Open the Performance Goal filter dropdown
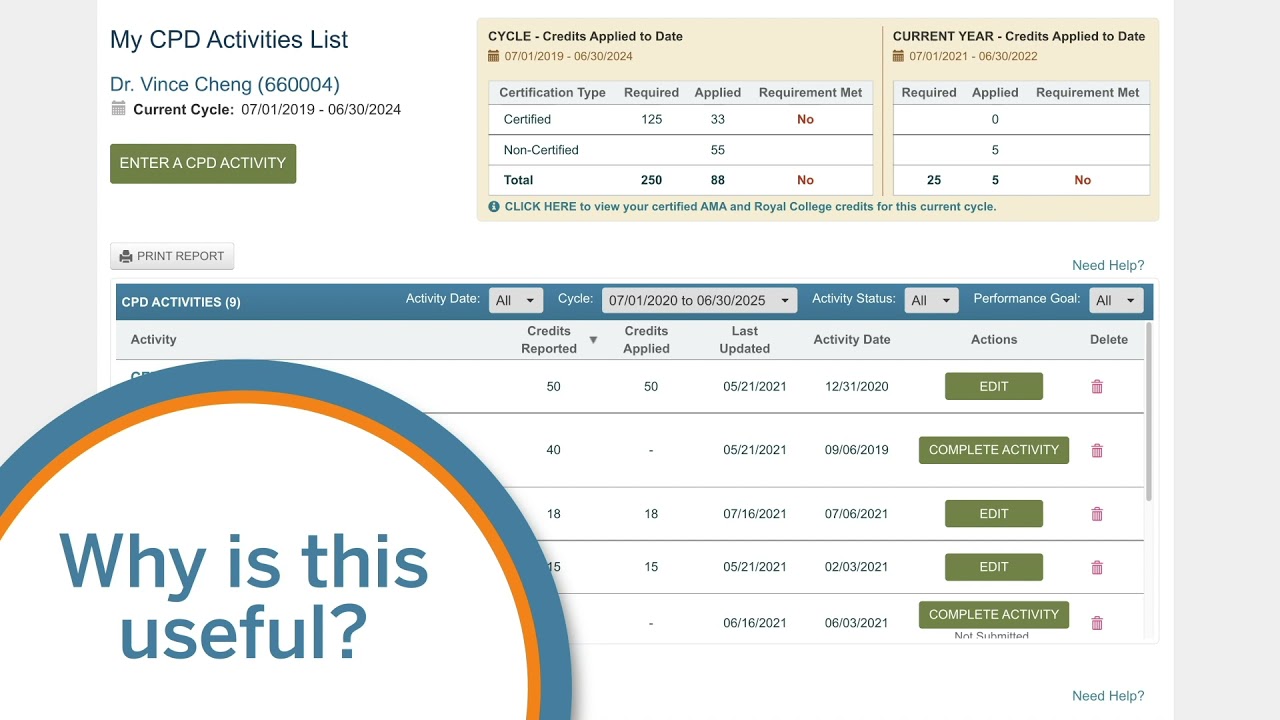The width and height of the screenshot is (1280, 720). click(1116, 300)
